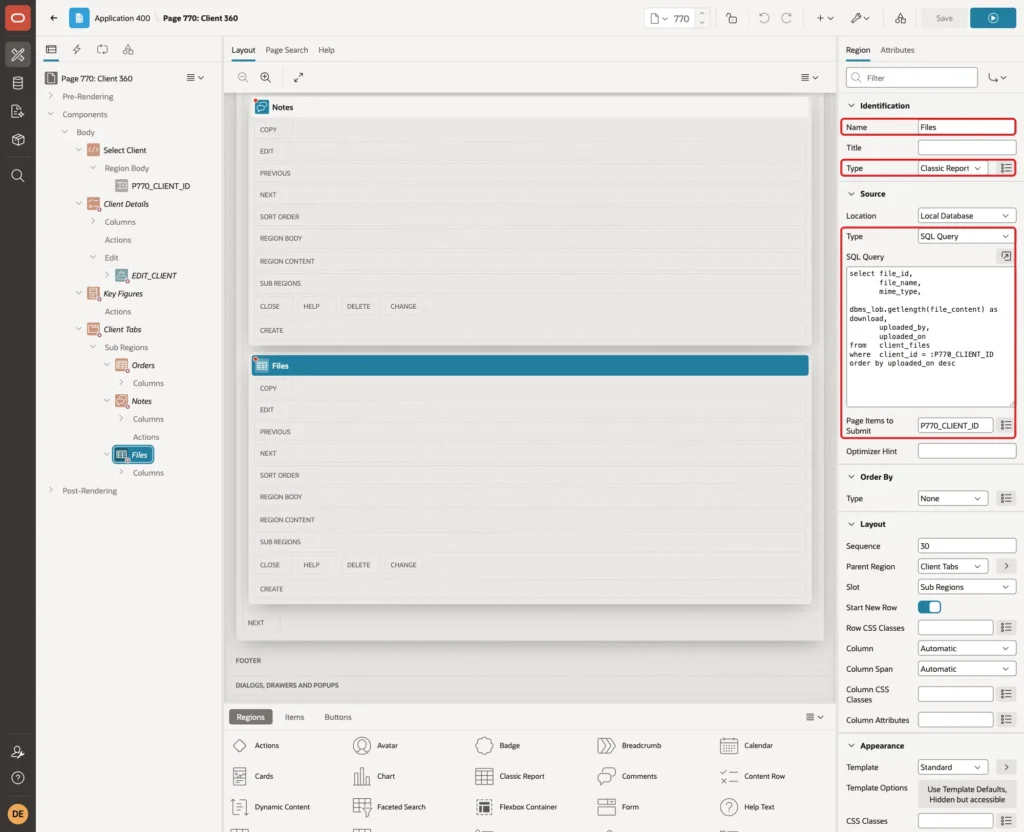Open the Utilities wrench menu
Image resolution: width=1024 pixels, height=832 pixels.
click(860, 18)
